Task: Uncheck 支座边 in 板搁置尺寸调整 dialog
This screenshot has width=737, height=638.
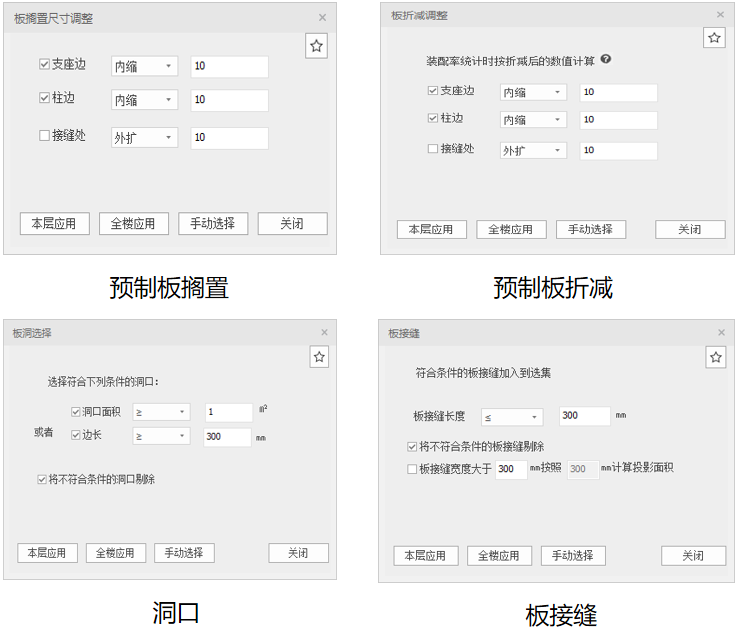Action: 44,64
